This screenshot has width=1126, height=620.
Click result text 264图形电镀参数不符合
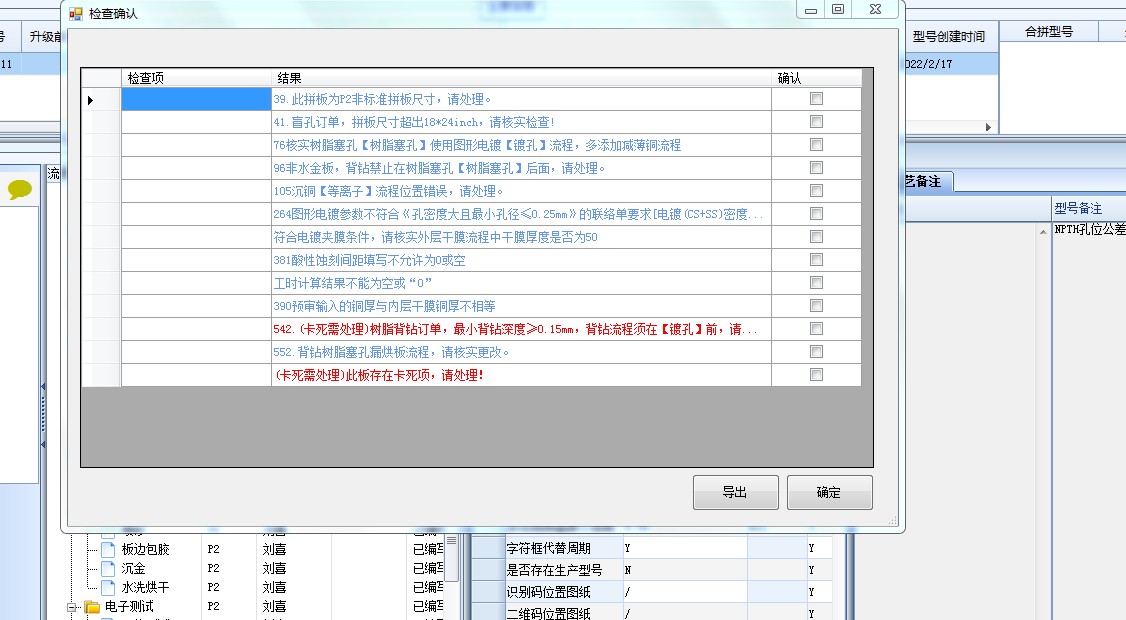[518, 215]
